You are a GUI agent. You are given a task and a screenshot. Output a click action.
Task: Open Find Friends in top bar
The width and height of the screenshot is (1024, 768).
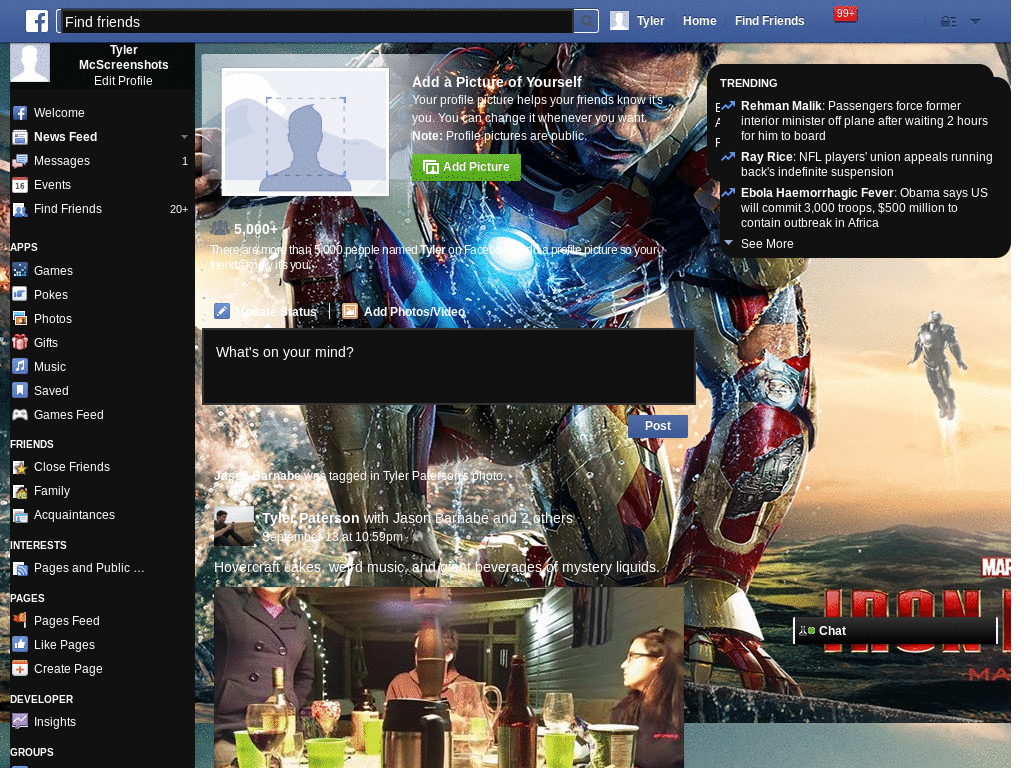769,21
